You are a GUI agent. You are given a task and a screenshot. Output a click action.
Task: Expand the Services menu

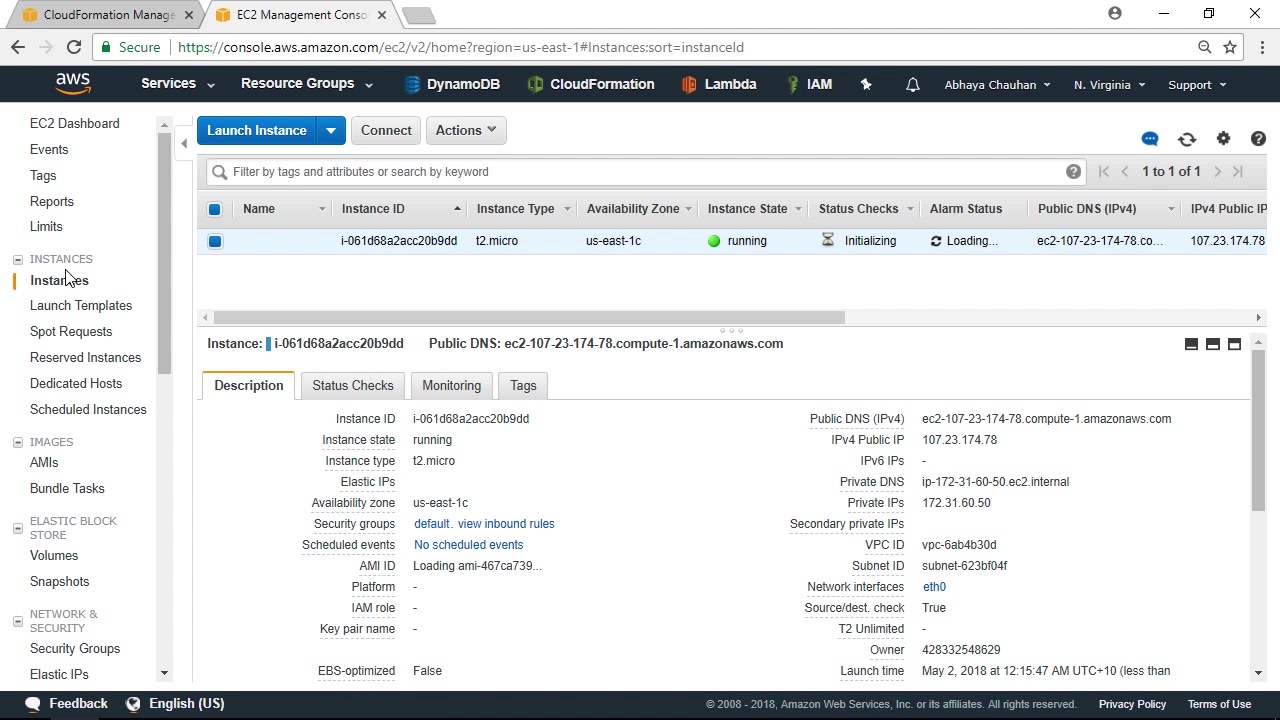click(x=178, y=84)
